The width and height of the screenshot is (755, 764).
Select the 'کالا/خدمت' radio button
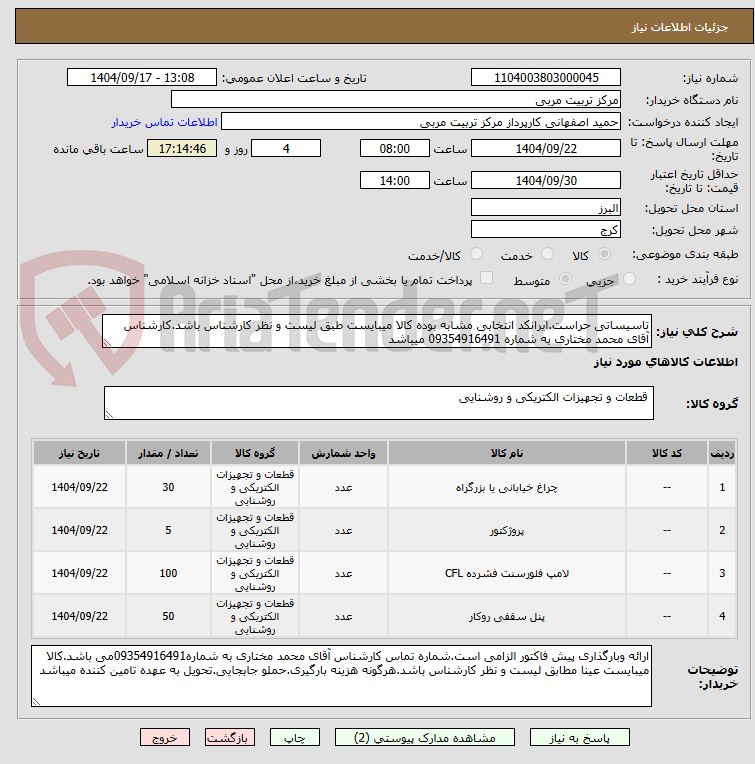pos(476,254)
